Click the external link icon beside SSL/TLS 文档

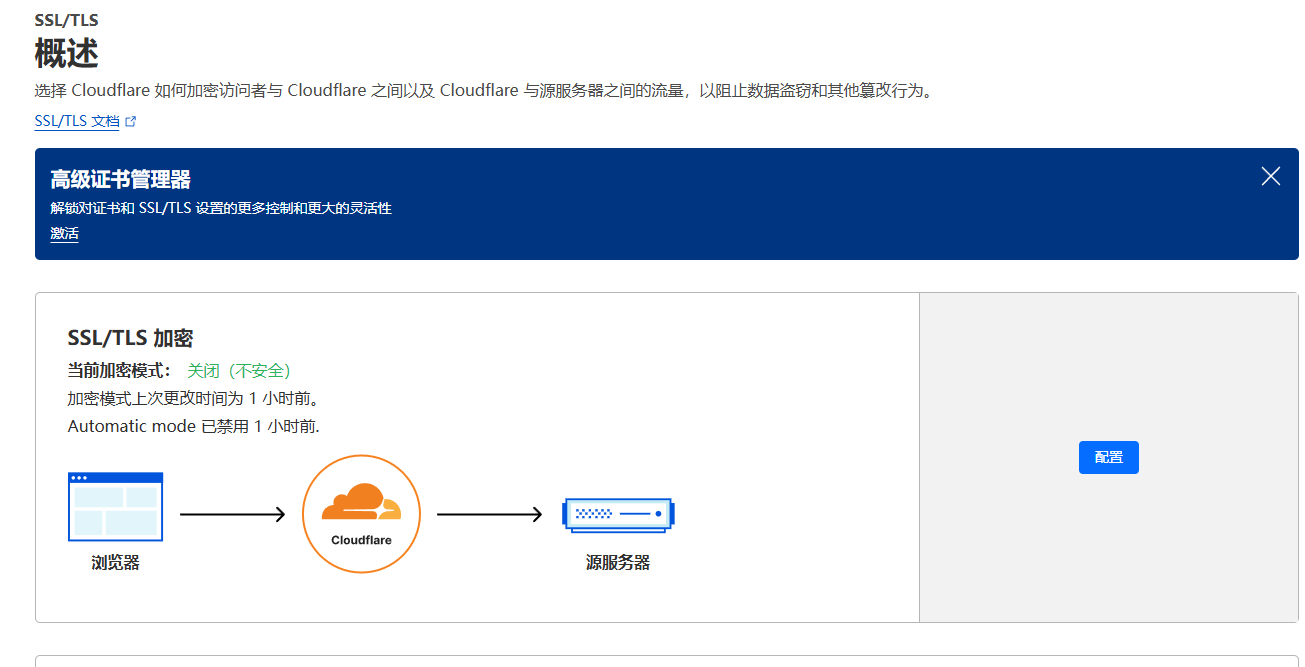point(130,122)
